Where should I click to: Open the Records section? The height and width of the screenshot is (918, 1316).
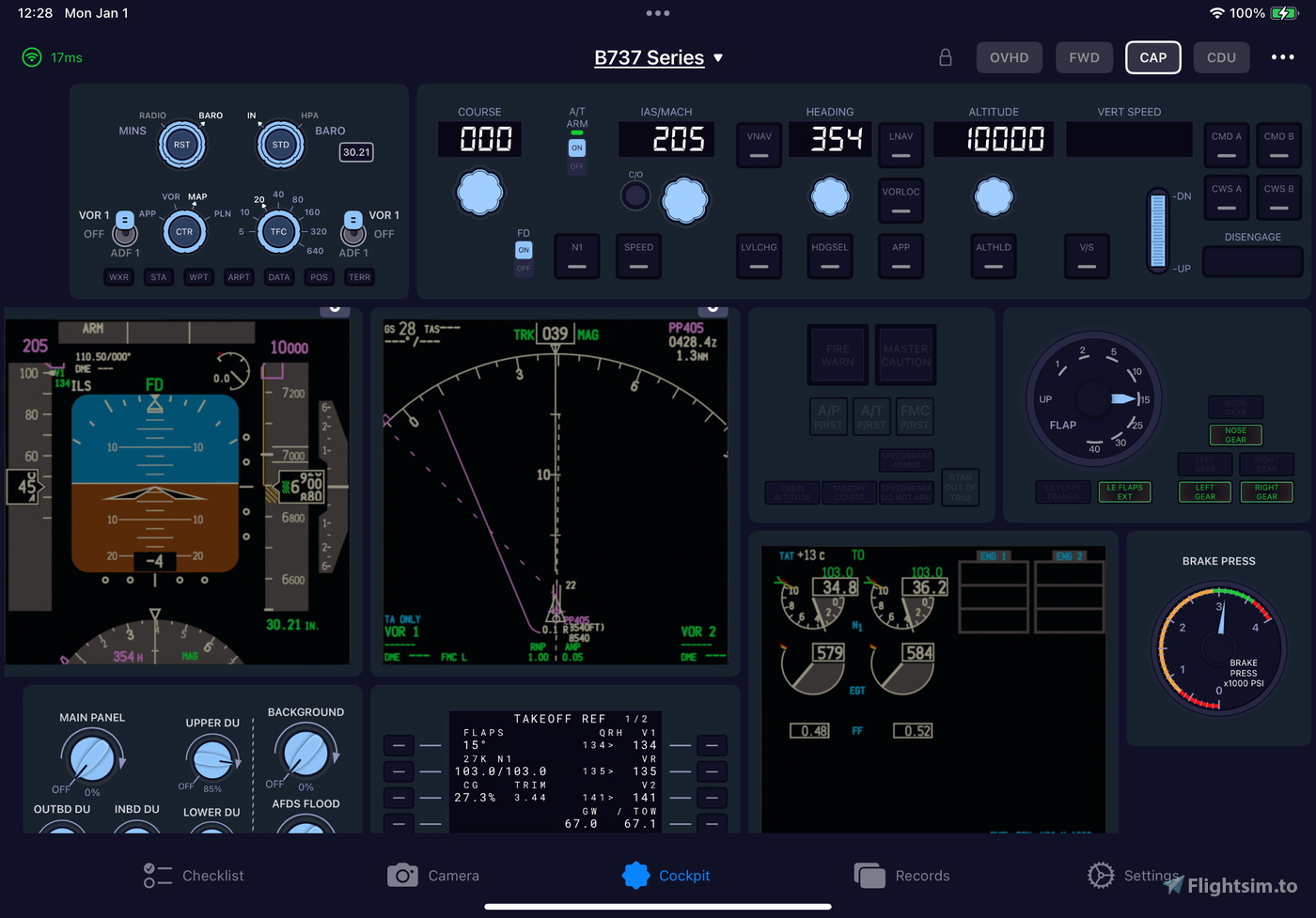click(x=901, y=875)
